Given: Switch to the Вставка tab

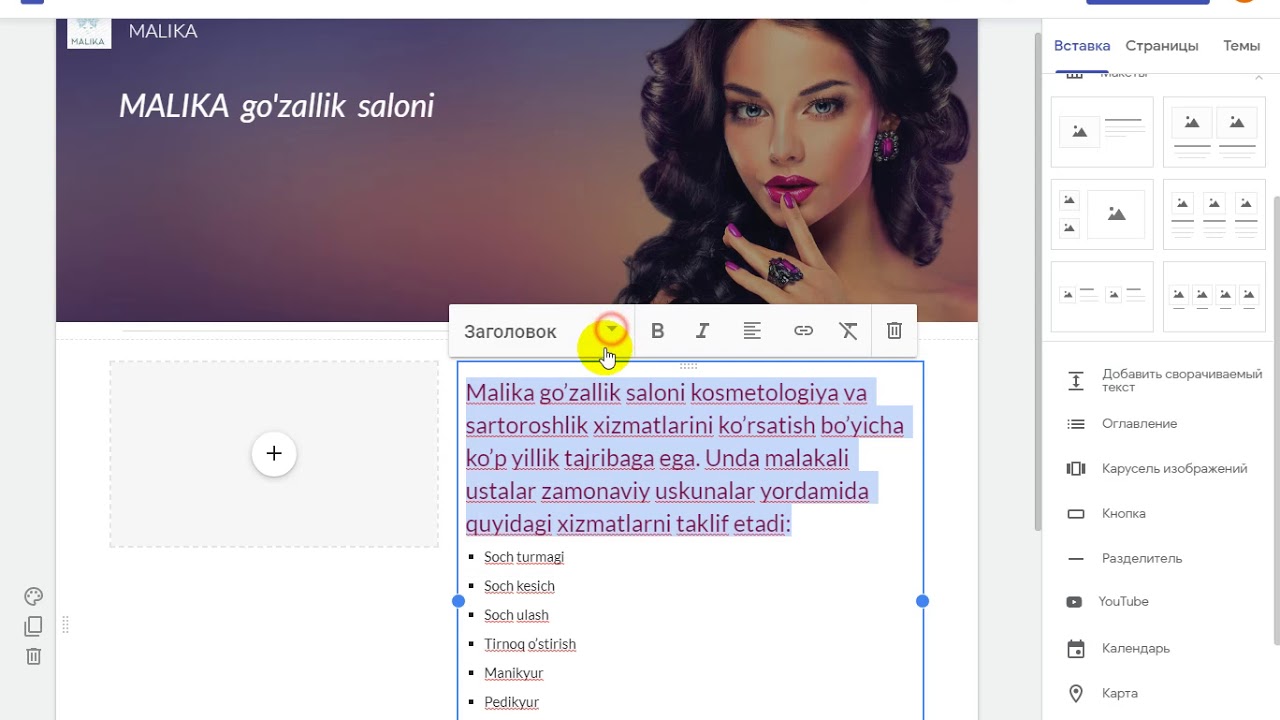Looking at the screenshot, I should click(x=1082, y=46).
